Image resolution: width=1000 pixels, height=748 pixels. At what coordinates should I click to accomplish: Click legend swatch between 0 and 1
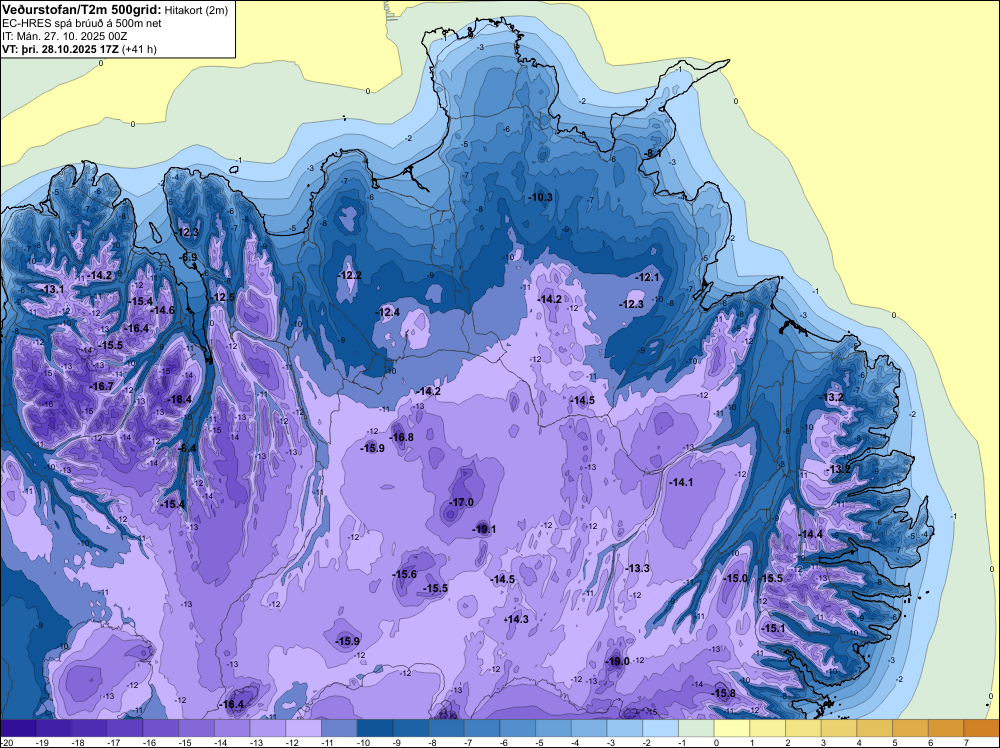tap(733, 728)
